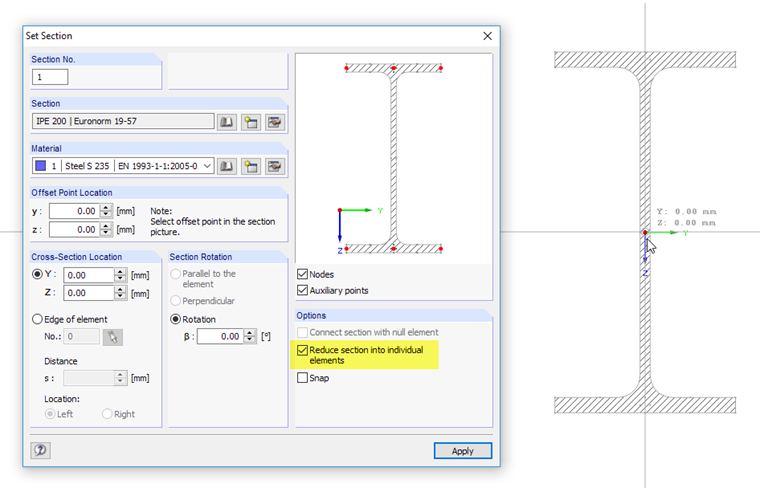Select the bottom-center red node in preview
760x491 pixels.
(394, 249)
